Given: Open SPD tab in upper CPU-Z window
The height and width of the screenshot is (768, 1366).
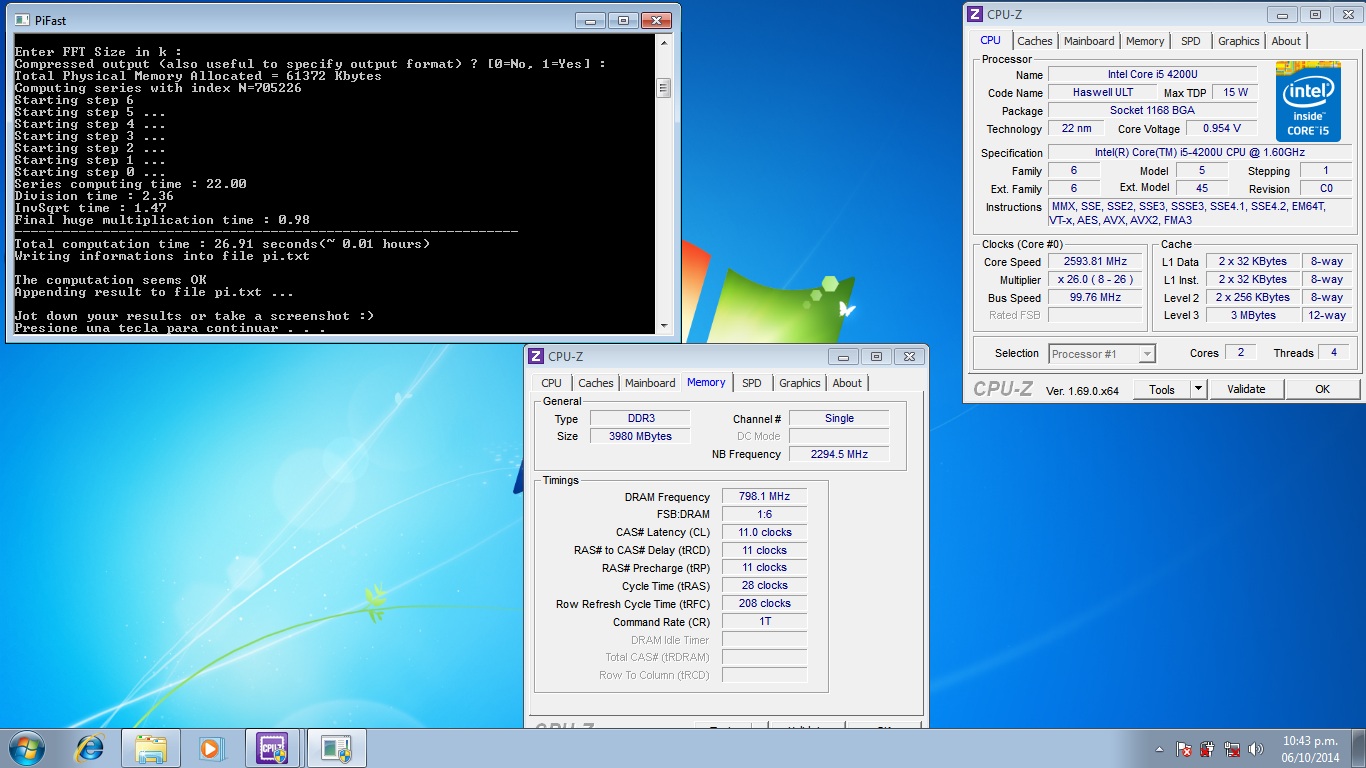Looking at the screenshot, I should pos(1190,41).
